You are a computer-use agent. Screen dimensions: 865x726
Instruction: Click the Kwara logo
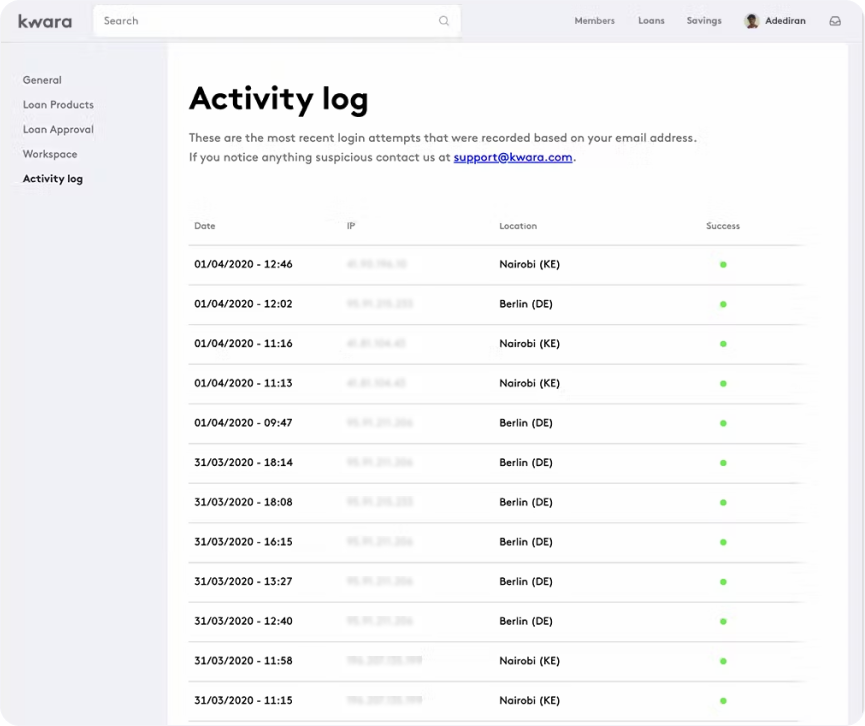[44, 20]
